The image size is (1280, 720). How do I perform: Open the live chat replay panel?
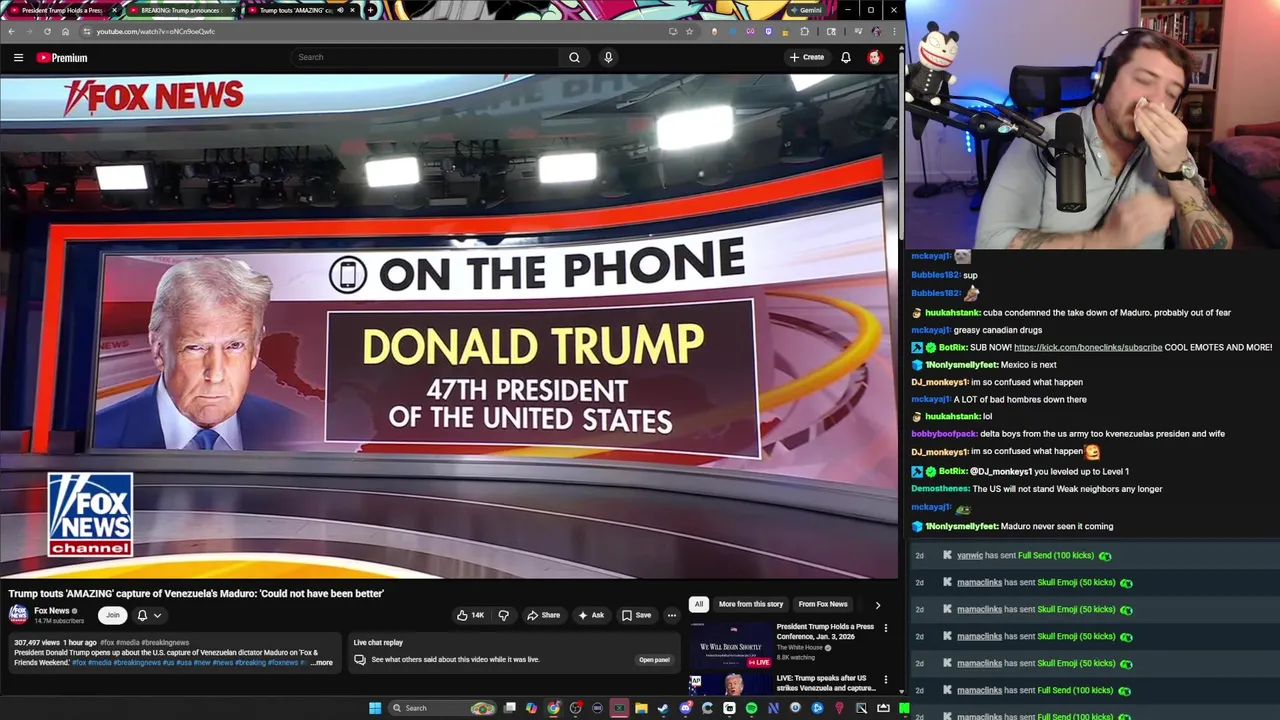point(654,660)
